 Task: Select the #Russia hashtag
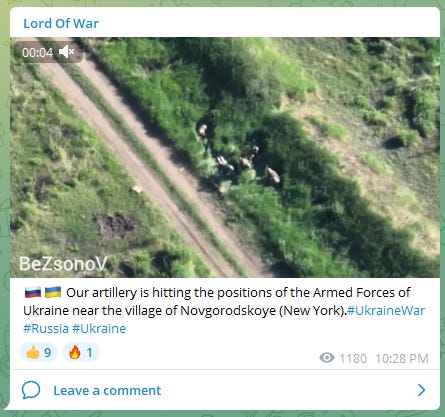click(46, 329)
